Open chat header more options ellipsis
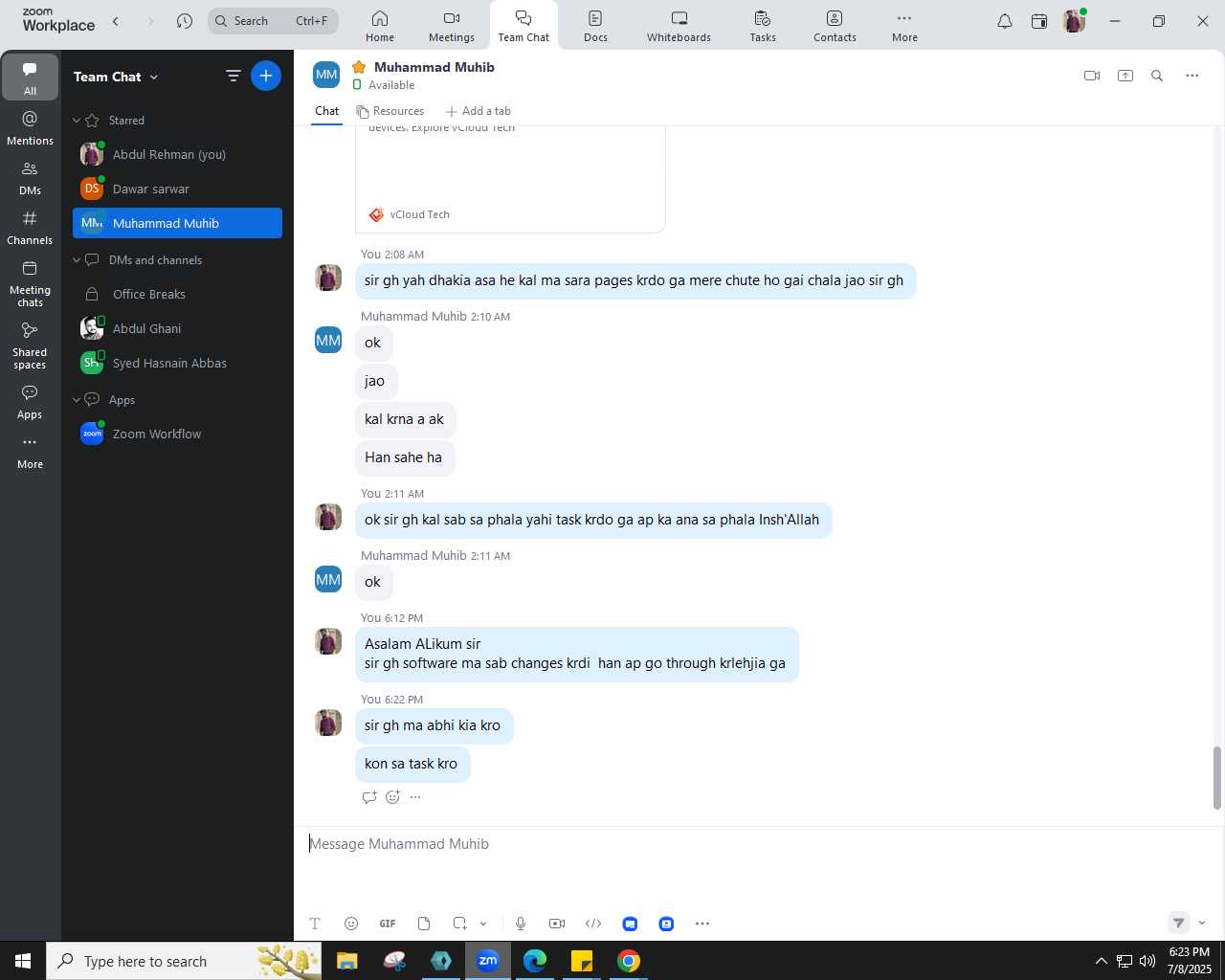1225x980 pixels. pyautogui.click(x=1192, y=76)
